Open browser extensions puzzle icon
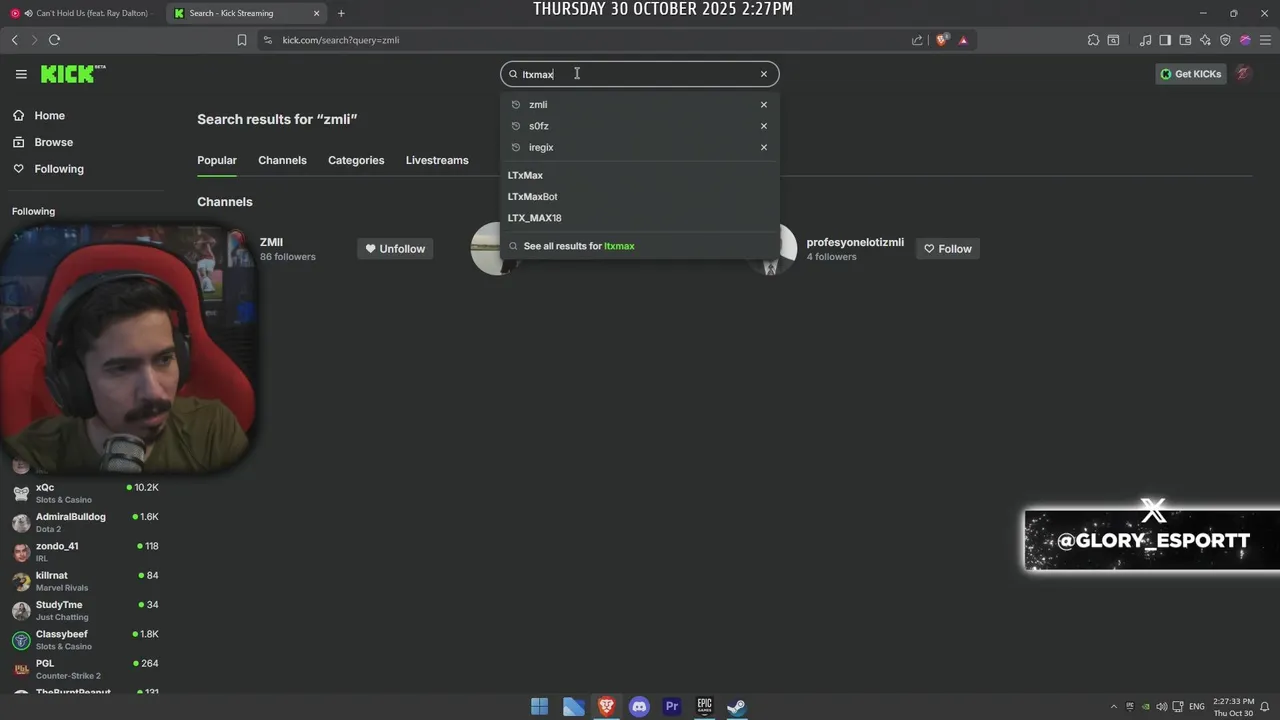Screen dimensions: 1280x720 (x=1093, y=40)
